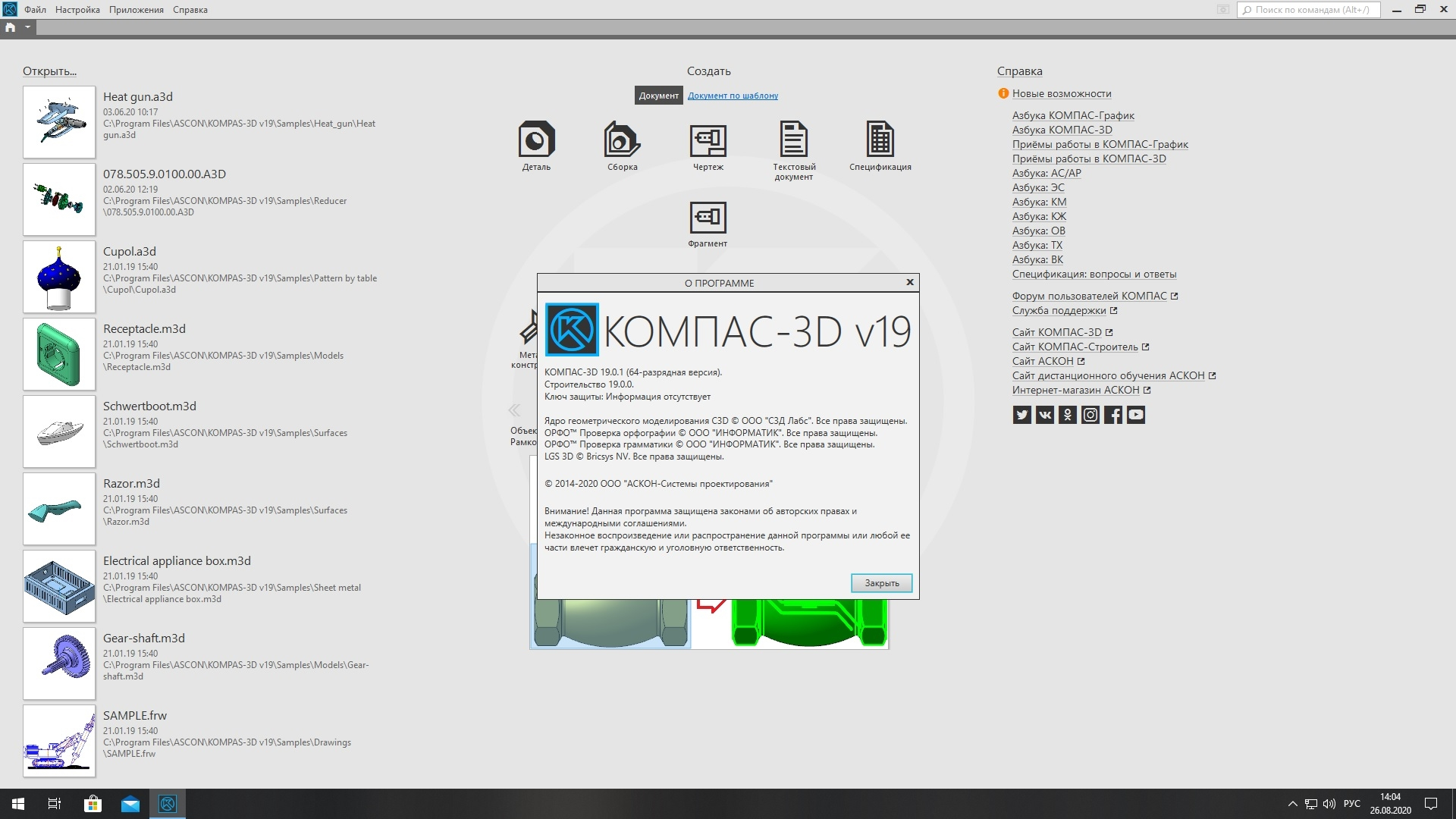This screenshot has width=1456, height=819.
Task: Click KOMPAS-3D taskbar button
Action: (x=168, y=804)
